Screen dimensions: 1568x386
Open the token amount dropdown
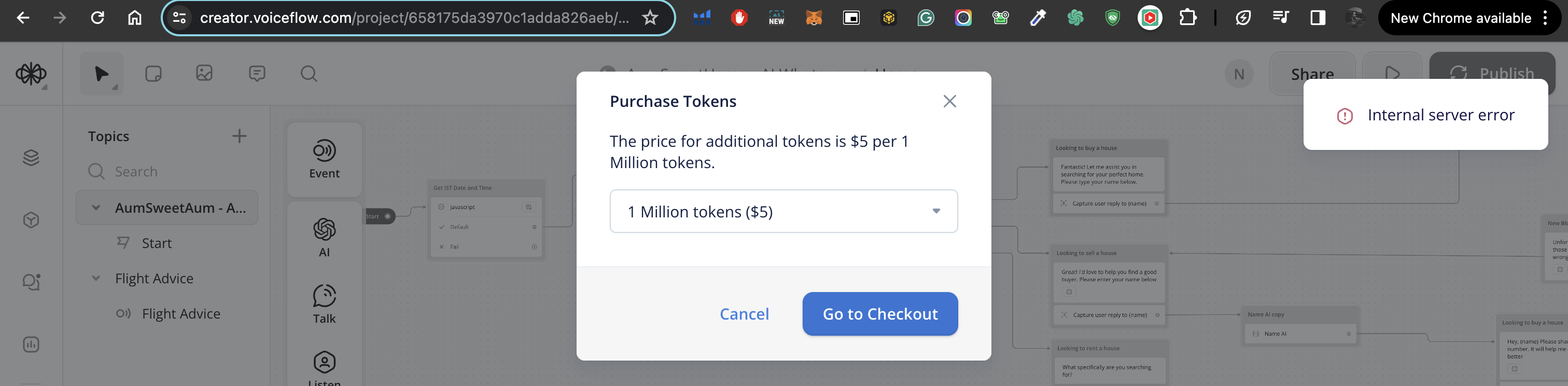pos(783,211)
